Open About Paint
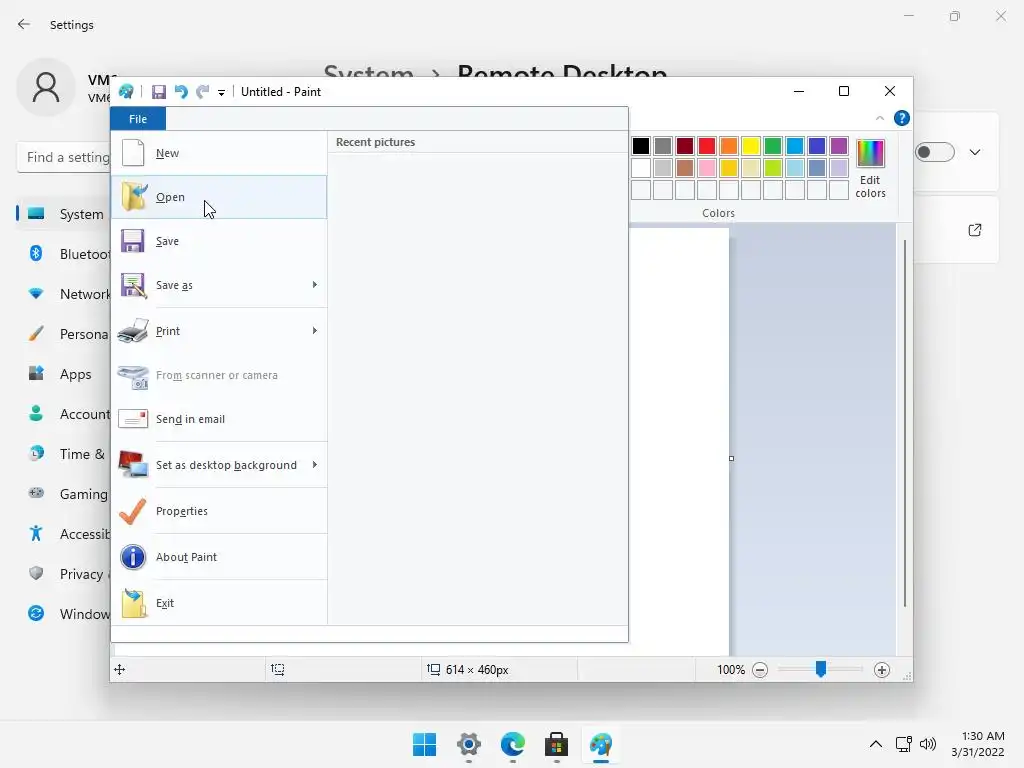Screen dimensions: 1024x768 click(x=219, y=557)
